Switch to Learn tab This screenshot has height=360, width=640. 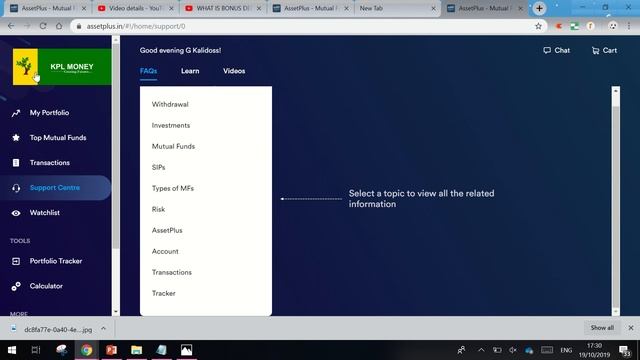(190, 71)
